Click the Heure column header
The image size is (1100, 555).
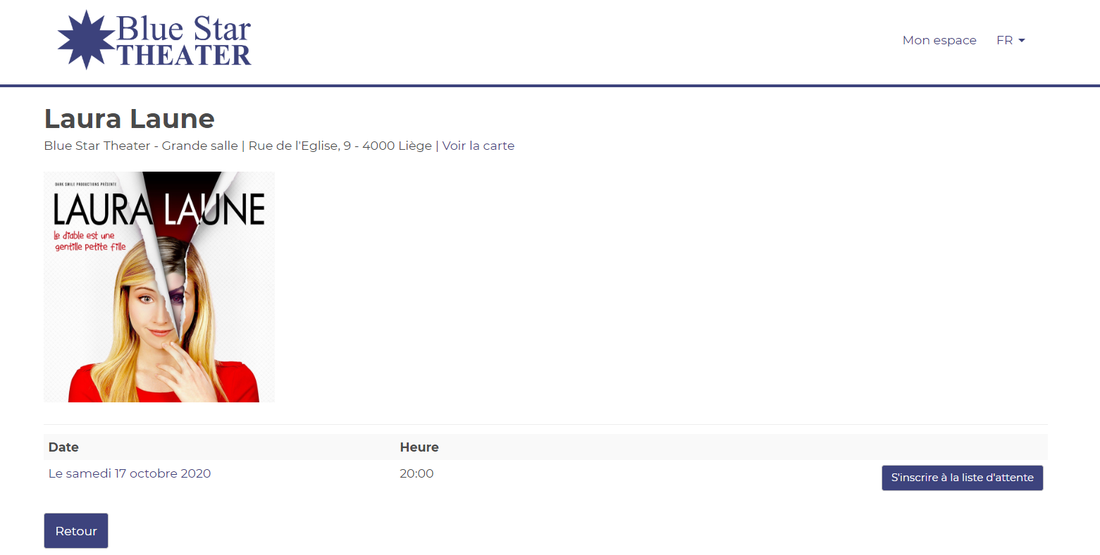click(x=419, y=447)
